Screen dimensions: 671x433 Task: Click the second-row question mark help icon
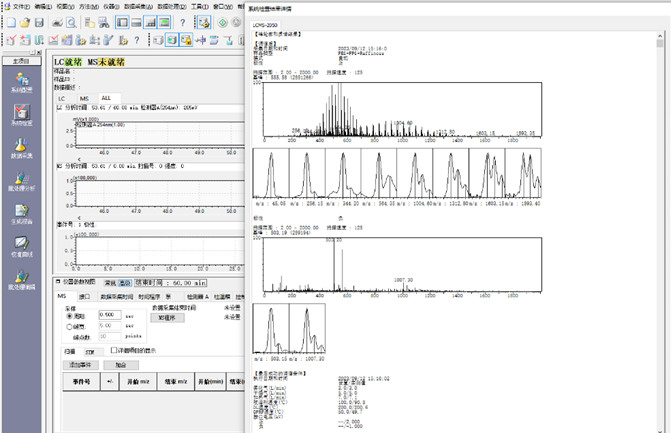pos(137,40)
